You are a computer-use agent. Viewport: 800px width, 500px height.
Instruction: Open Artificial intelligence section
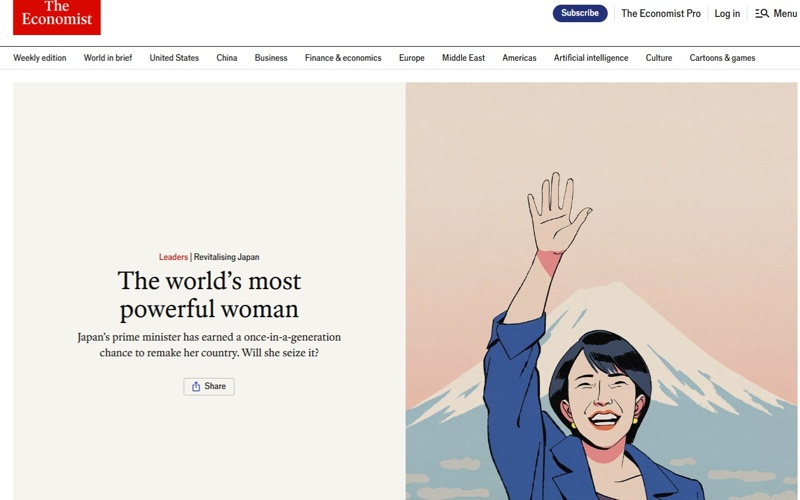[591, 58]
